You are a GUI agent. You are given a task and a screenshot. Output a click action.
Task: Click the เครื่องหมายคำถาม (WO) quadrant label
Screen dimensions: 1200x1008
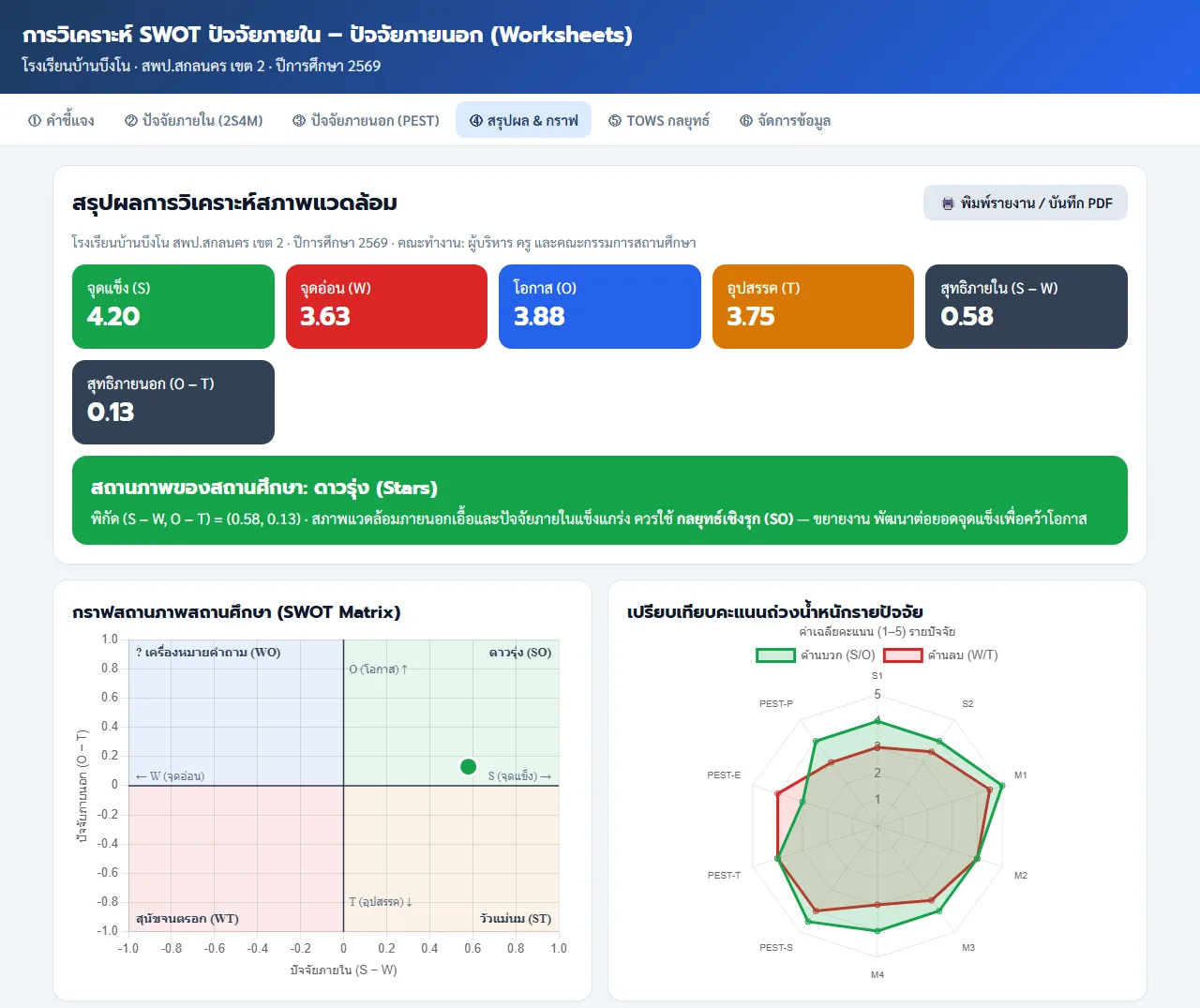[x=208, y=653]
